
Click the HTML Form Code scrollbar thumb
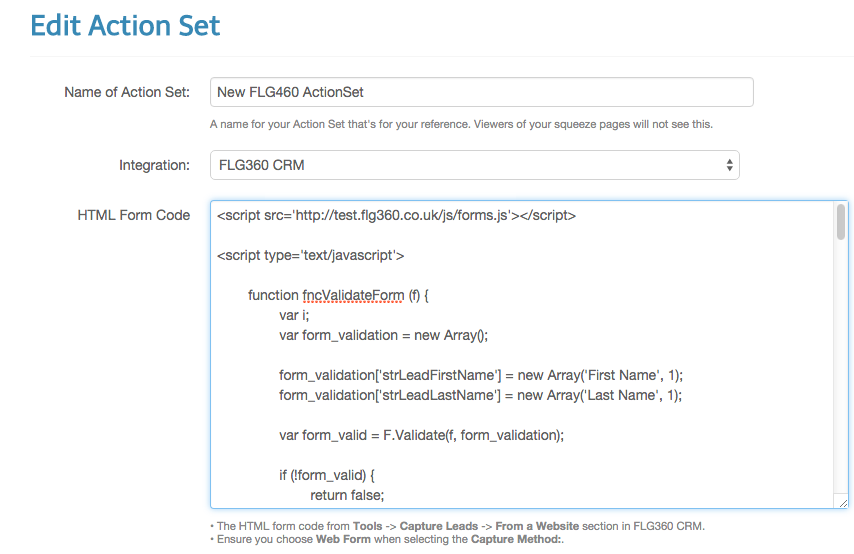[841, 222]
